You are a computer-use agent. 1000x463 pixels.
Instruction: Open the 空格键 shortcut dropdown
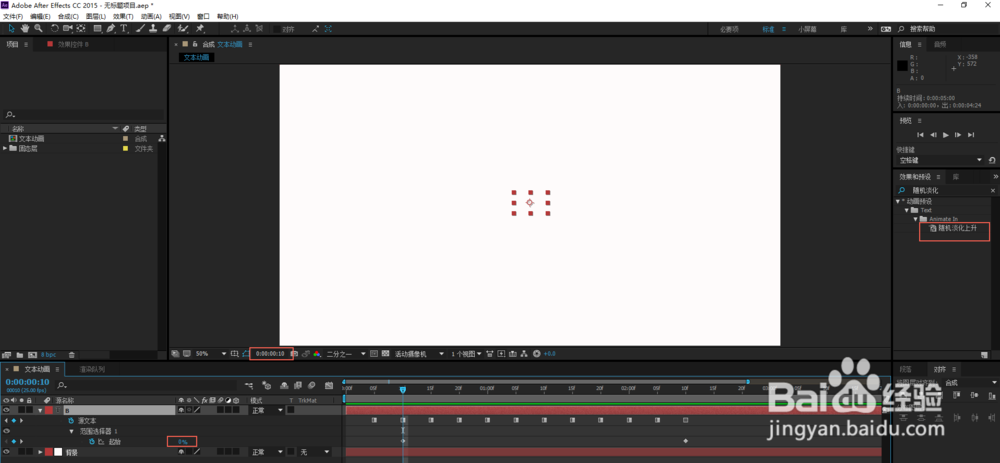(x=941, y=160)
